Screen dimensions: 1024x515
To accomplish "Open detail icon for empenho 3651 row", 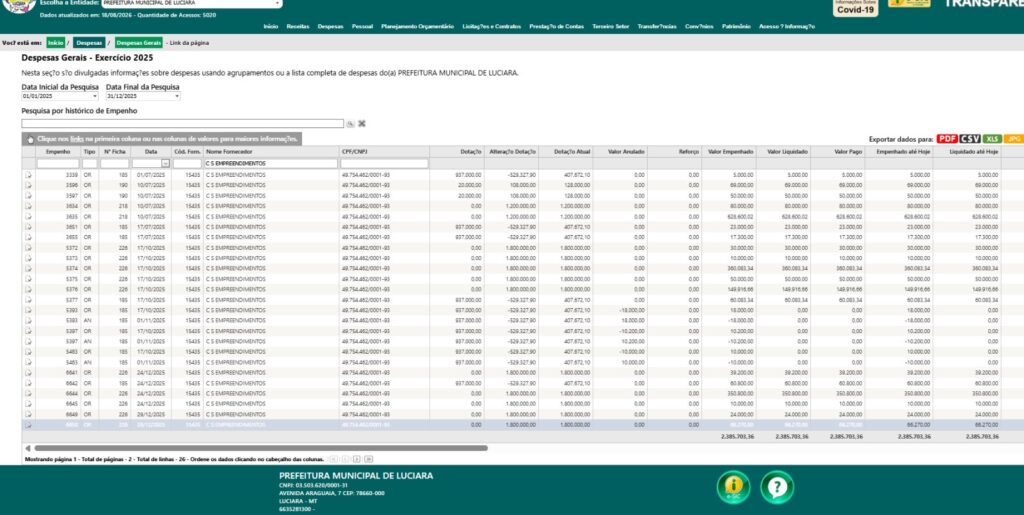I will 28,227.
